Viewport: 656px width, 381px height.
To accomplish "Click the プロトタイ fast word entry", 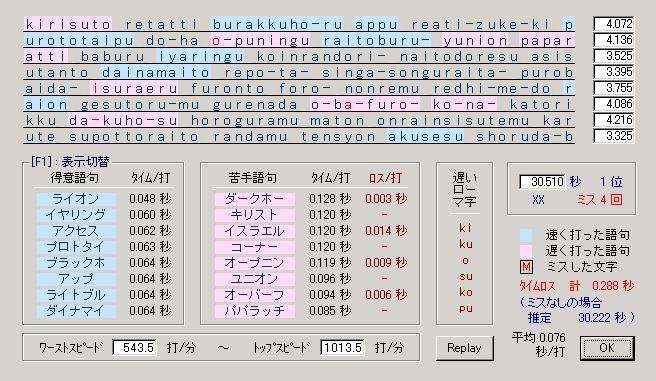I will coord(76,247).
